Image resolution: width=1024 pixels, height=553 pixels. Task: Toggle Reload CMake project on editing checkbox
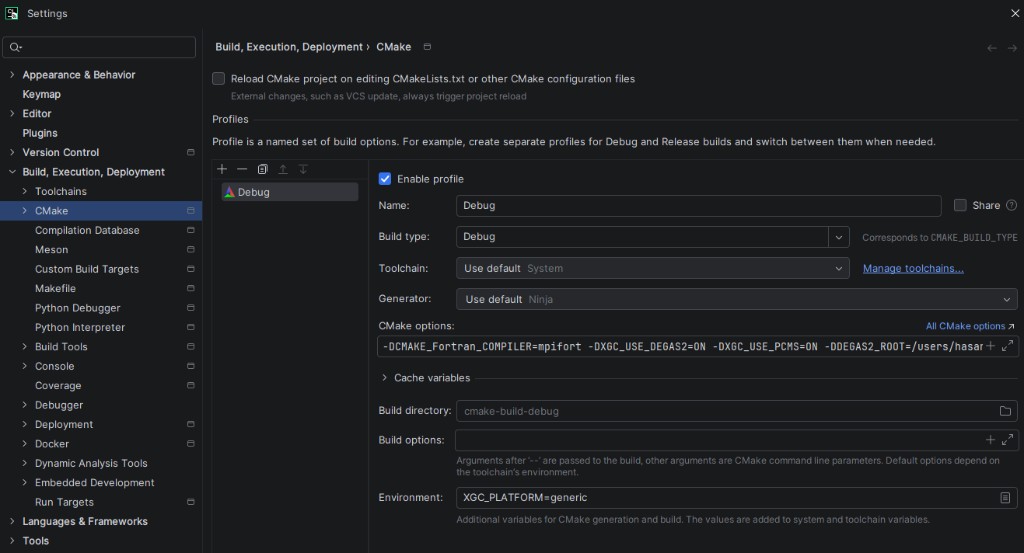pyautogui.click(x=219, y=78)
